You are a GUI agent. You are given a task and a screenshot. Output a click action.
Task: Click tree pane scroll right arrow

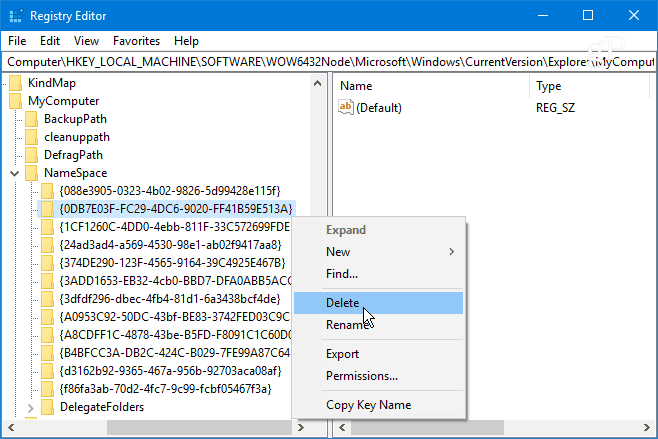tap(300, 428)
